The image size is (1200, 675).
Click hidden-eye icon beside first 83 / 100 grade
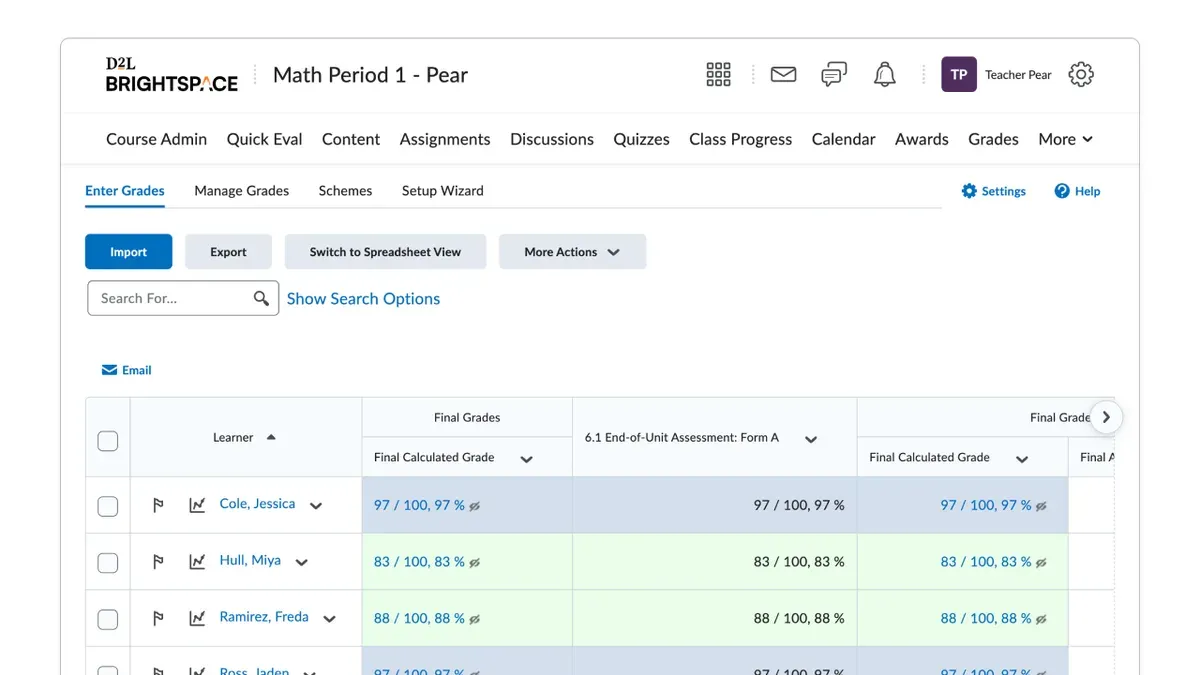pyautogui.click(x=475, y=563)
